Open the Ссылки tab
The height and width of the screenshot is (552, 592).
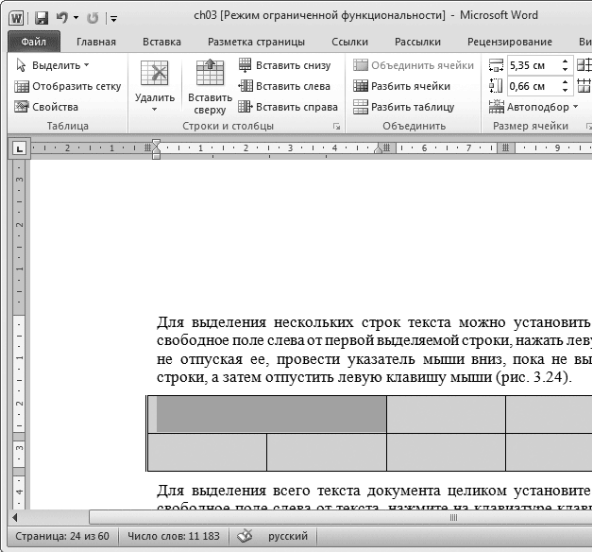click(350, 42)
